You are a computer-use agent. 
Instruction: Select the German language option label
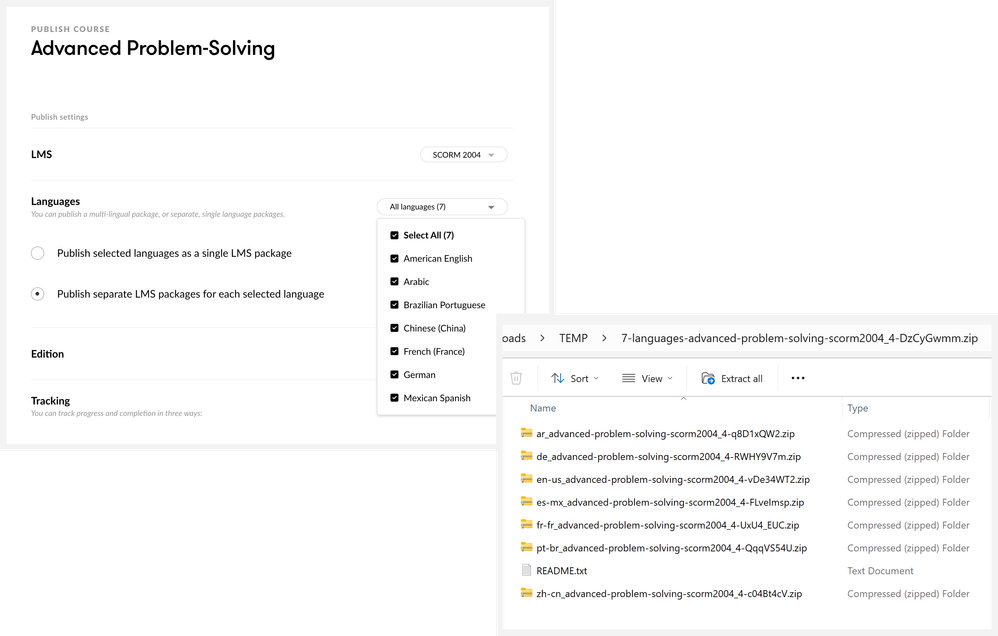(419, 375)
